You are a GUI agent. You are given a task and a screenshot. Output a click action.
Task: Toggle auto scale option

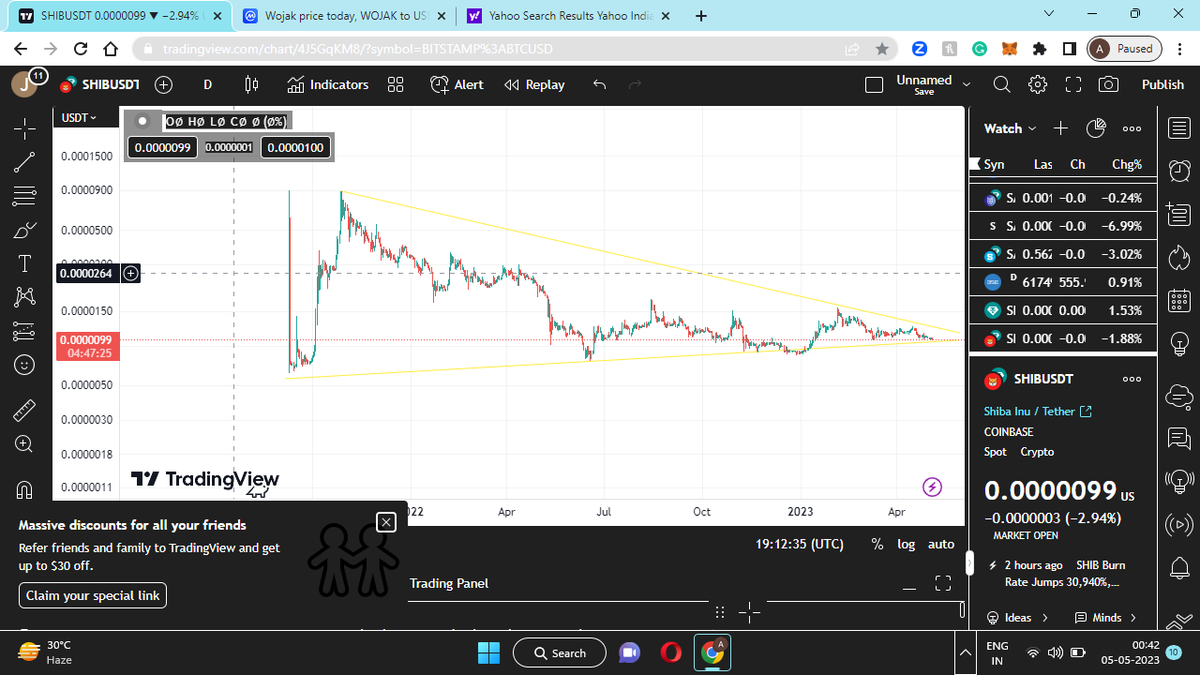(x=941, y=544)
